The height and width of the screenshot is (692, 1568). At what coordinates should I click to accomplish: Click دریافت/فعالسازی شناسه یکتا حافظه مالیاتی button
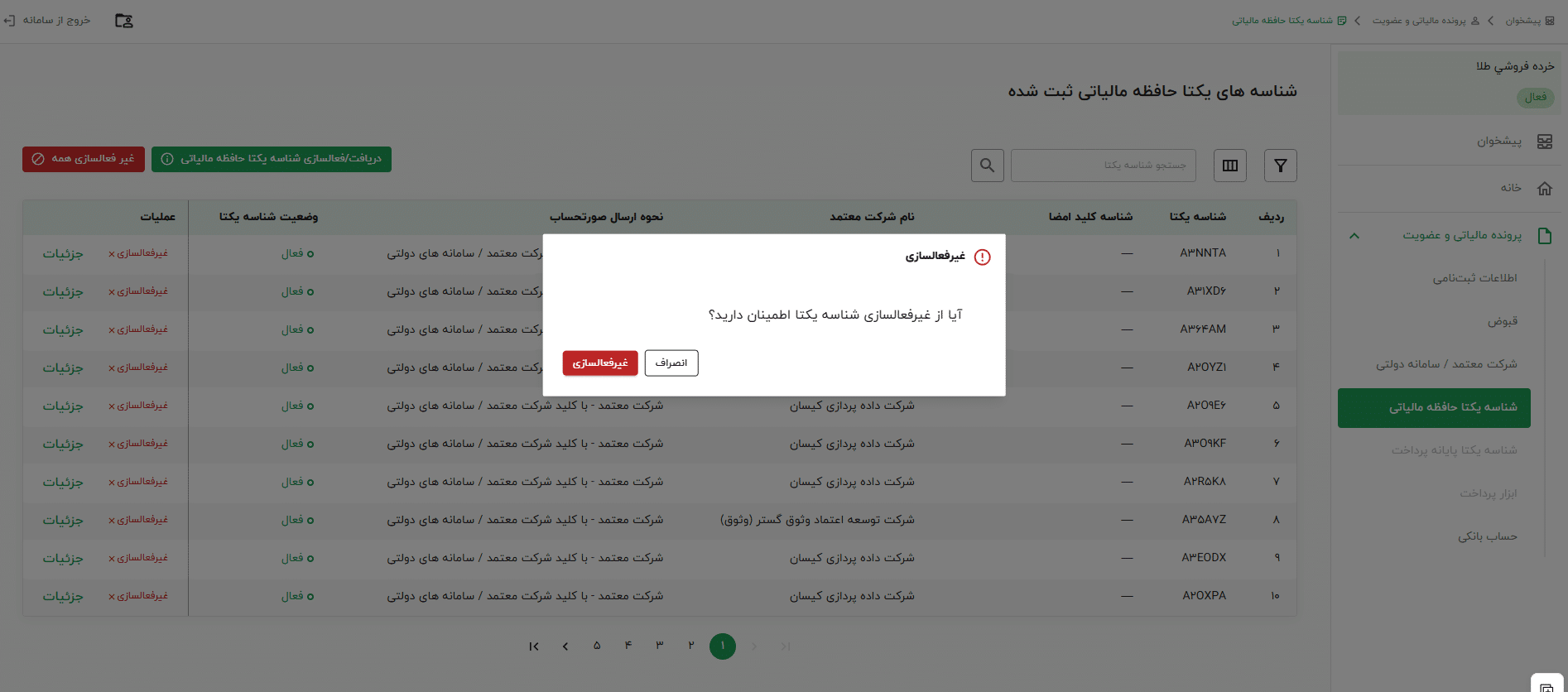click(272, 159)
